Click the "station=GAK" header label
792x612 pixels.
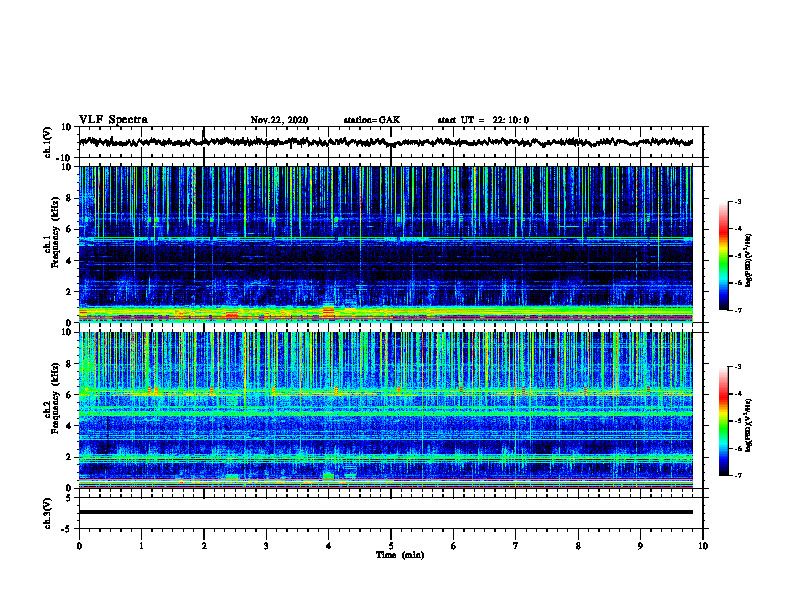[x=372, y=120]
